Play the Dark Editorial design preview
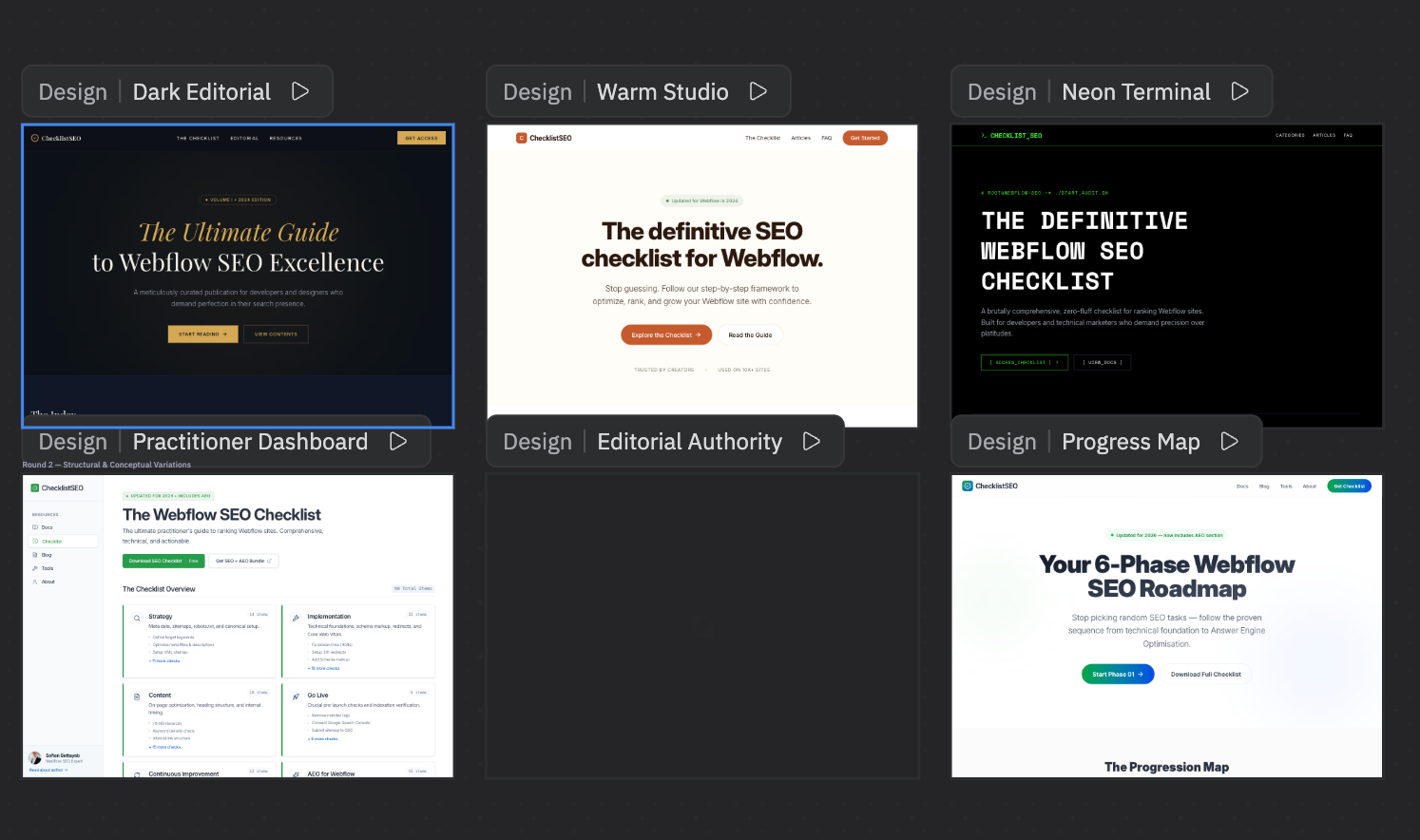Screen dimensions: 1420x840 click(300, 91)
